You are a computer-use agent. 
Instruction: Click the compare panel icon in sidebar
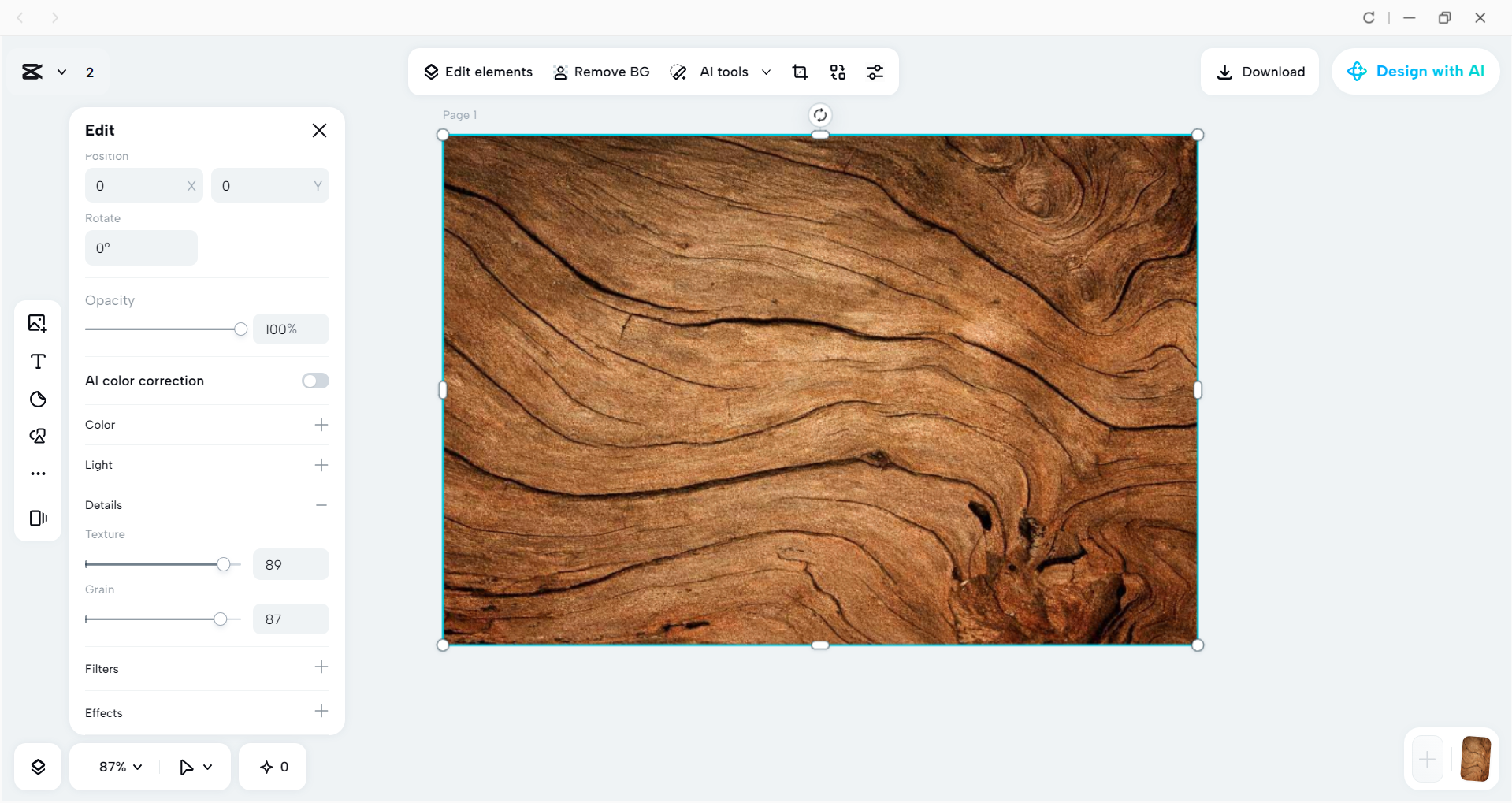(x=38, y=518)
